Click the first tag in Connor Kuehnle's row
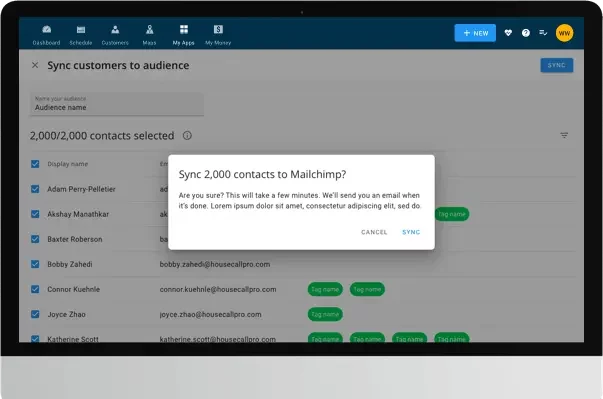Viewport: 603px width, 399px height. [x=325, y=289]
